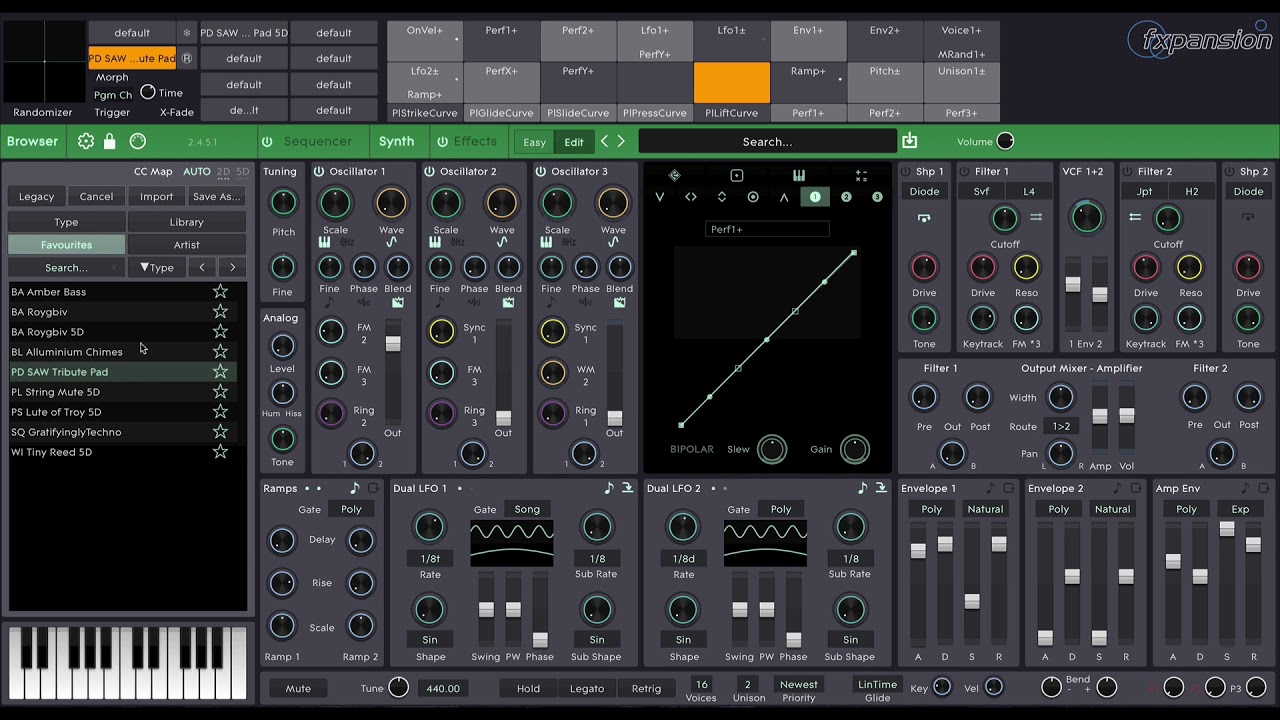Click the save preset download icon
The image size is (1280, 720).
[910, 141]
